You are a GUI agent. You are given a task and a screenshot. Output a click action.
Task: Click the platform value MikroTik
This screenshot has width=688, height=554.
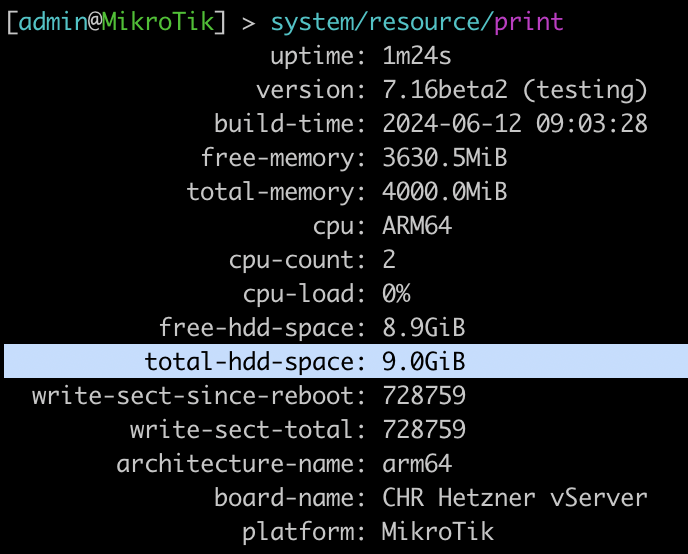click(x=438, y=532)
